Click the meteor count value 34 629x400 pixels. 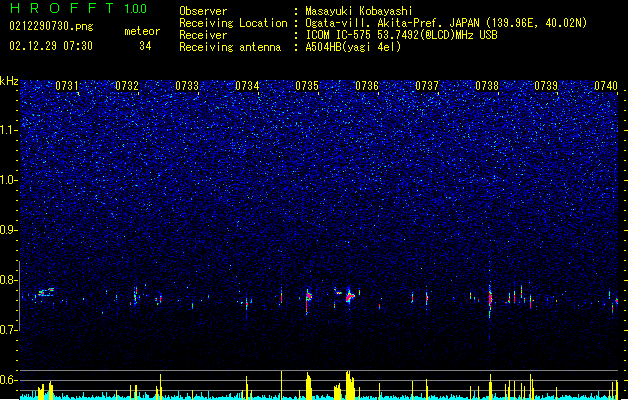click(x=145, y=46)
